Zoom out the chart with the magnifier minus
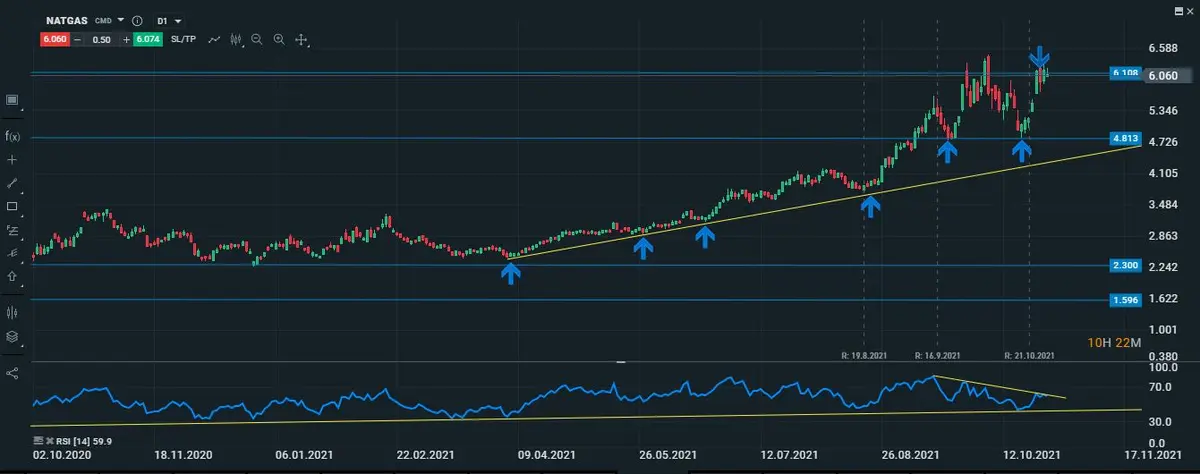This screenshot has width=1200, height=474. [257, 39]
